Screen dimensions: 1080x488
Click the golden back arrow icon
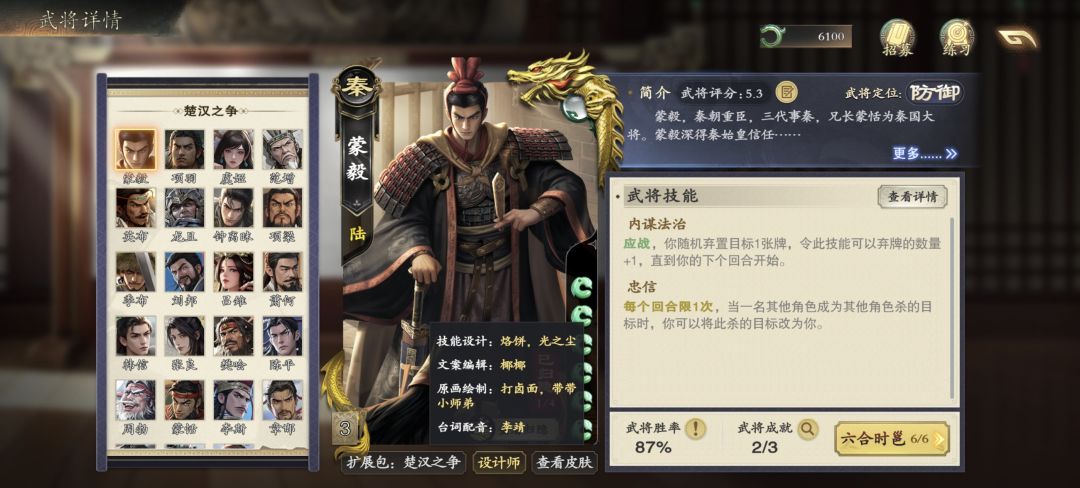tap(1017, 38)
